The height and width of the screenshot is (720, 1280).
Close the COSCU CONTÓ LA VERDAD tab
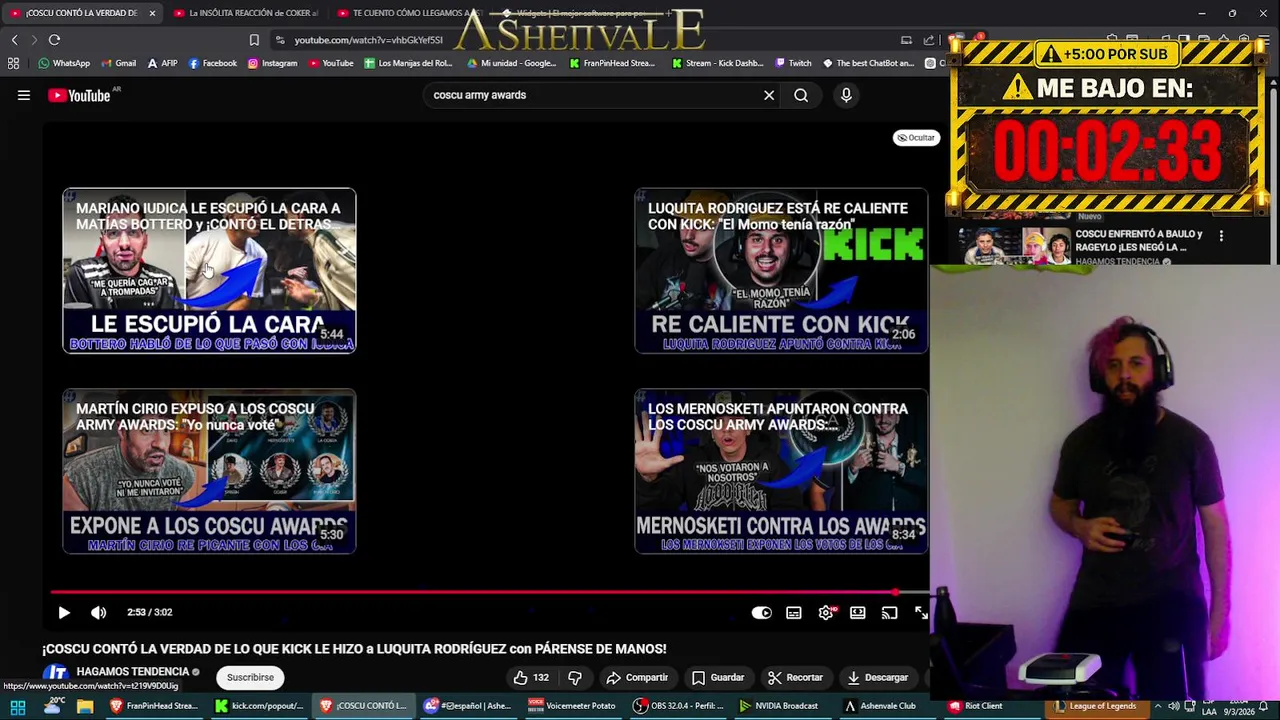[x=152, y=13]
